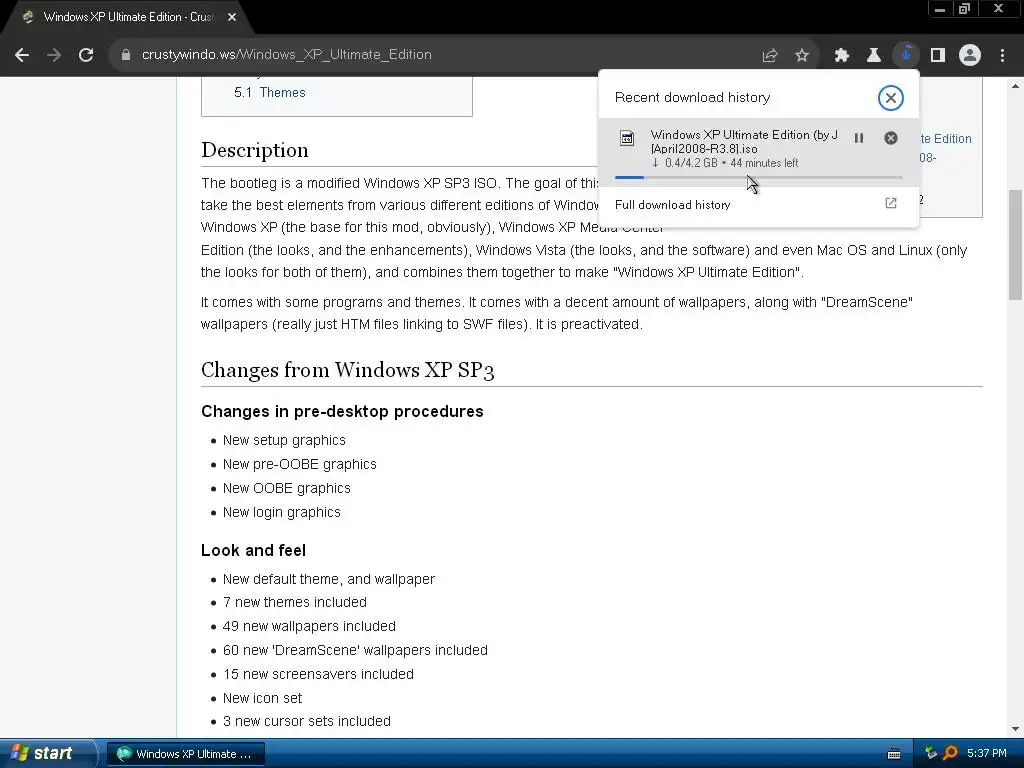This screenshot has width=1024, height=768.
Task: Pause the ISO download
Action: [x=859, y=138]
